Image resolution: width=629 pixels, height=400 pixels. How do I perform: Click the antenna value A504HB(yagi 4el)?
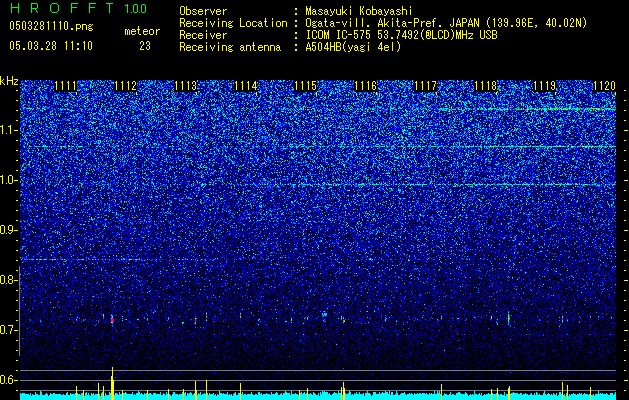coord(353,47)
